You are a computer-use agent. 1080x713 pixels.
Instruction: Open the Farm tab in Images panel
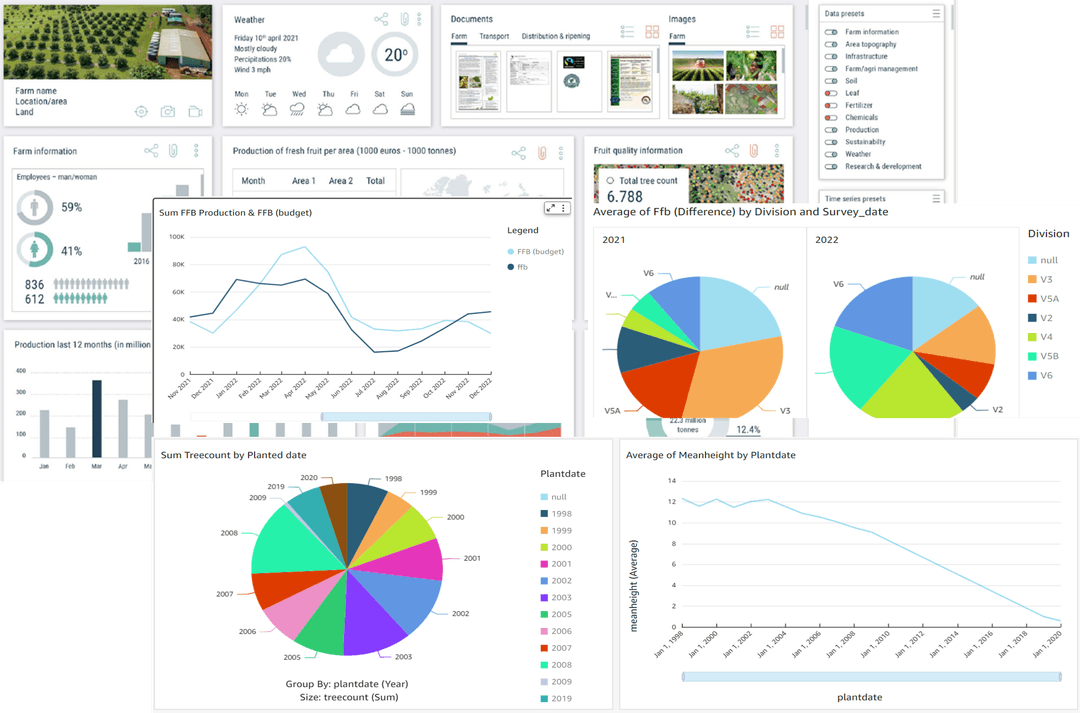pos(677,37)
